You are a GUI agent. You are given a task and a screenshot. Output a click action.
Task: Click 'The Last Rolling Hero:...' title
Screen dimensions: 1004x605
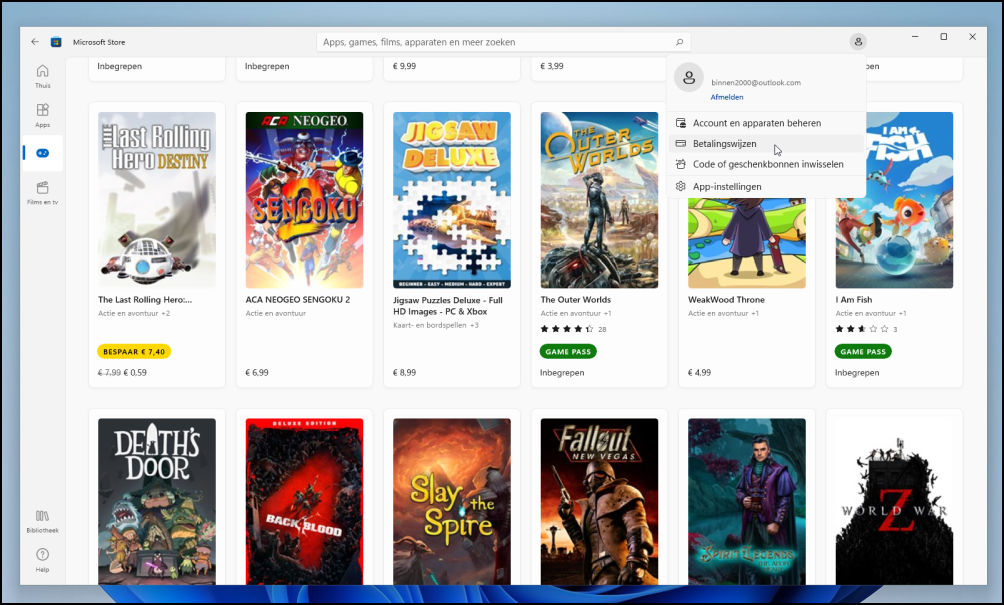145,300
